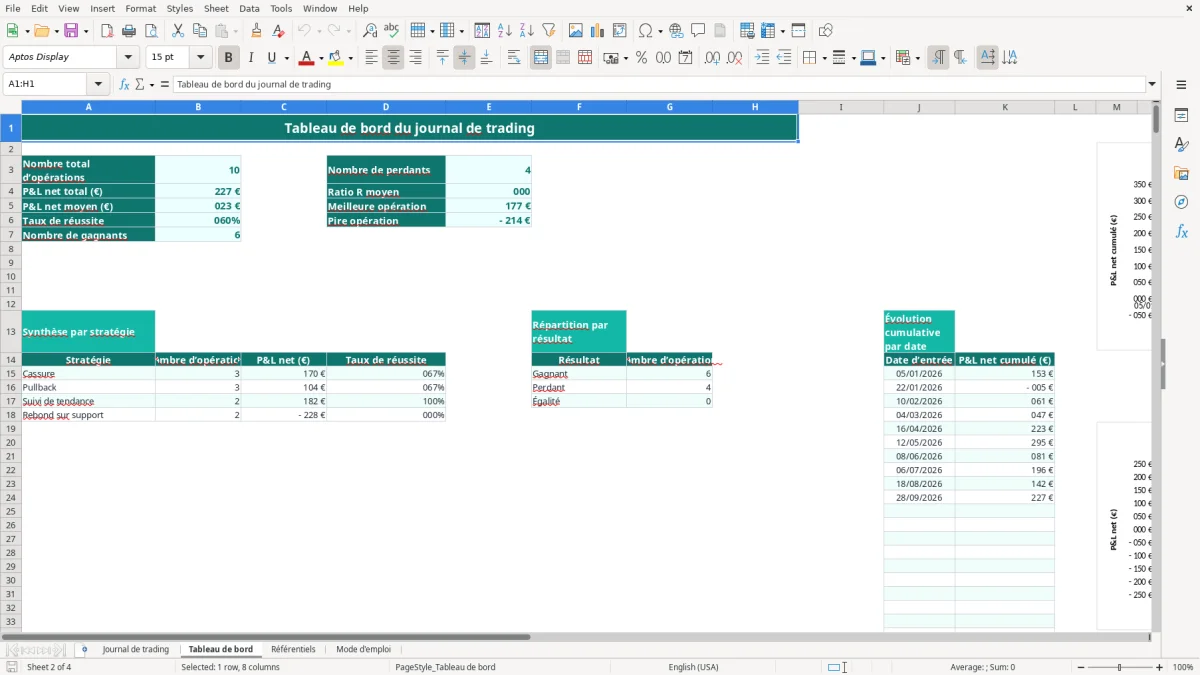
Task: Insert an image using the toolbar icon
Action: pyautogui.click(x=576, y=31)
